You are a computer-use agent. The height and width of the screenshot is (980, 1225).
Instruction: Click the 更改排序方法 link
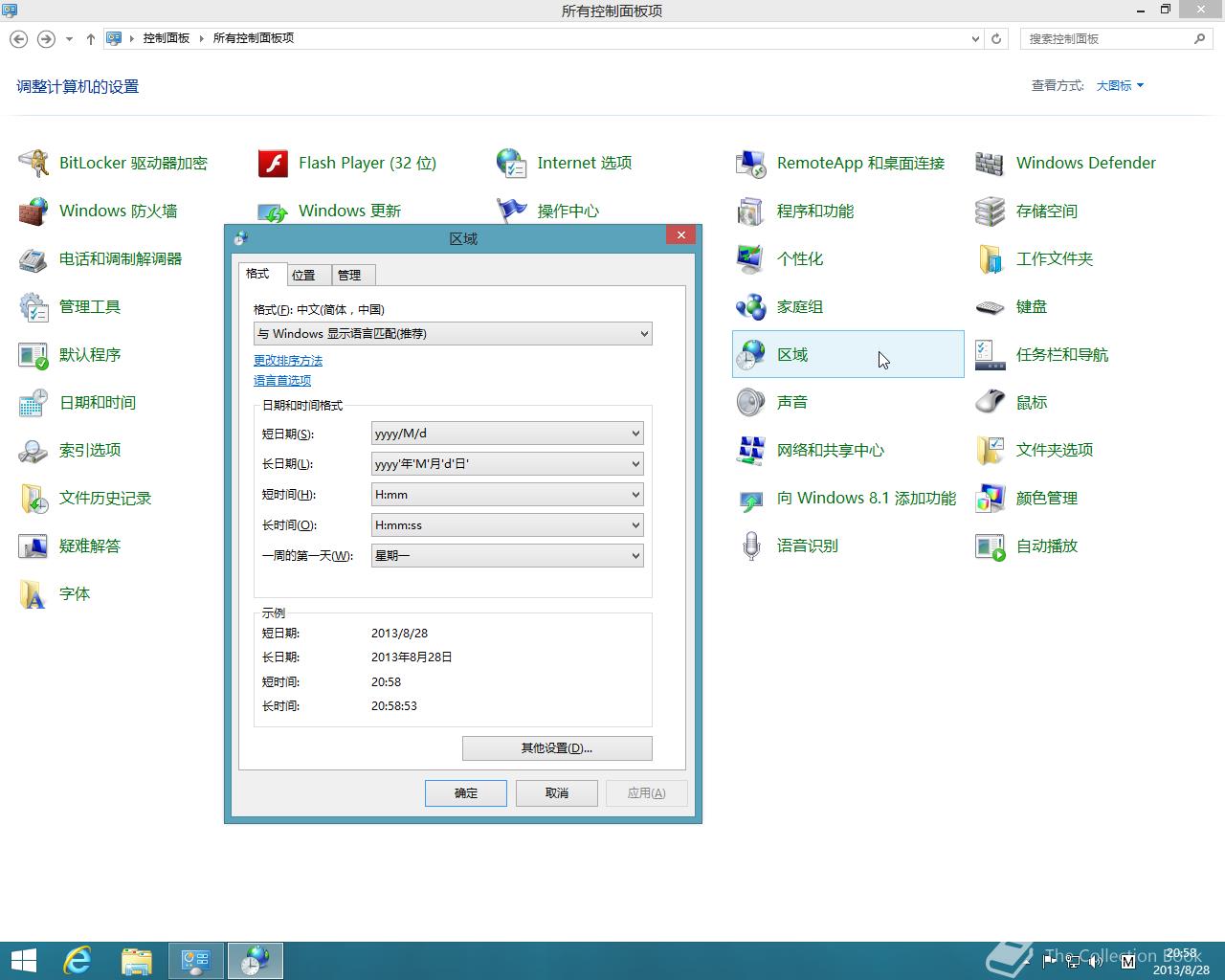(288, 361)
